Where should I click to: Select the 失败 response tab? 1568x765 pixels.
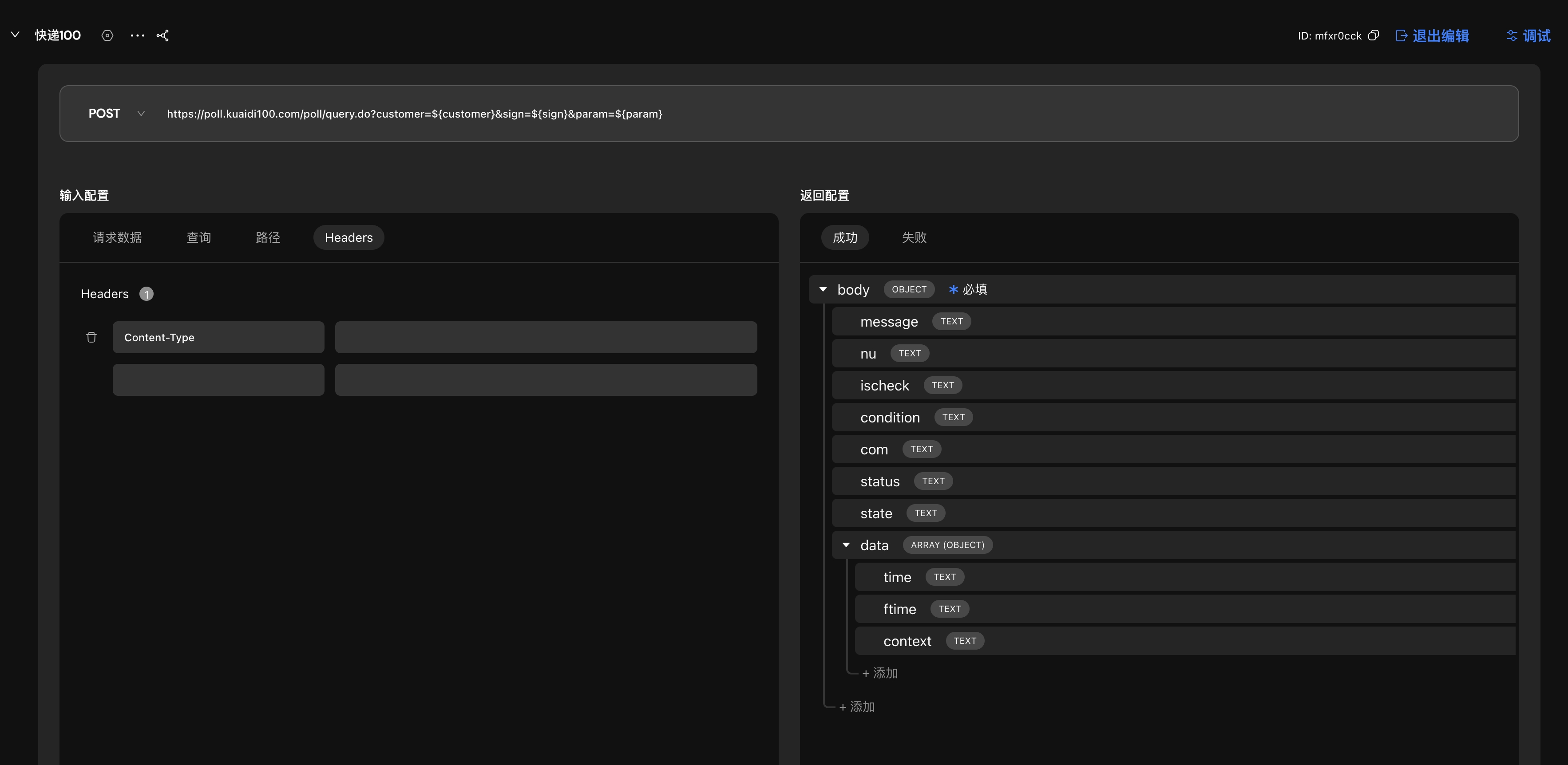click(914, 237)
